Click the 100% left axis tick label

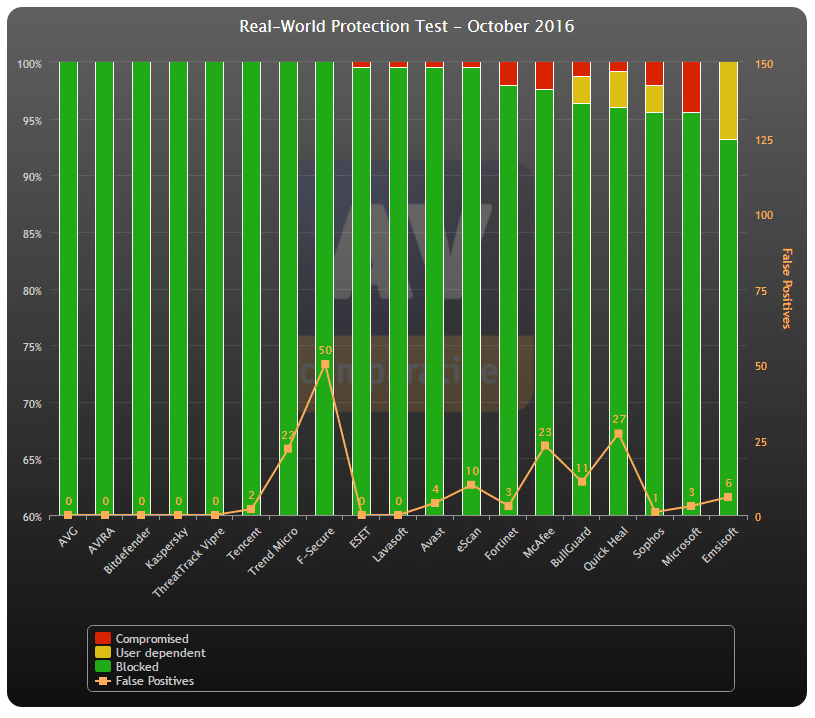(29, 64)
